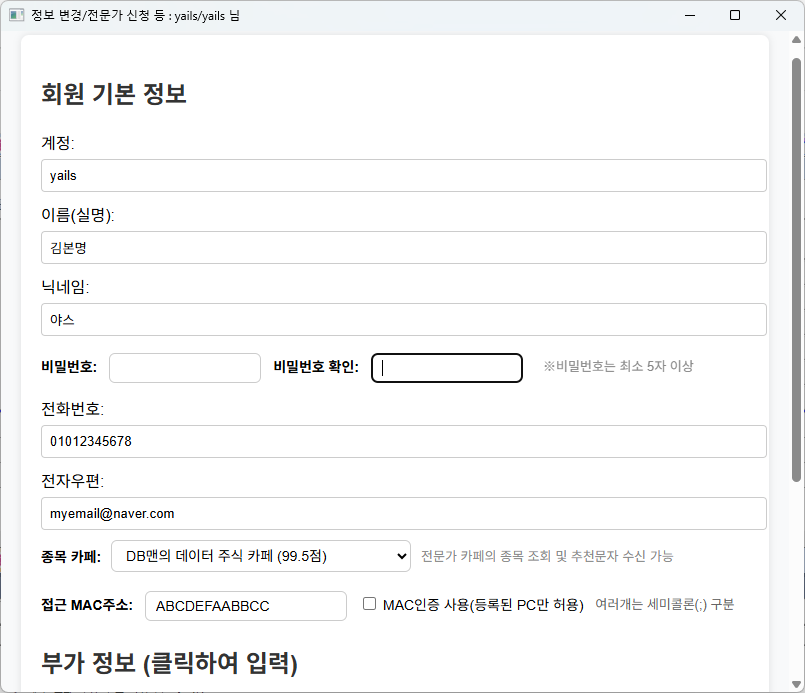Select the 전자우편 email field
This screenshot has width=805, height=693.
403,513
